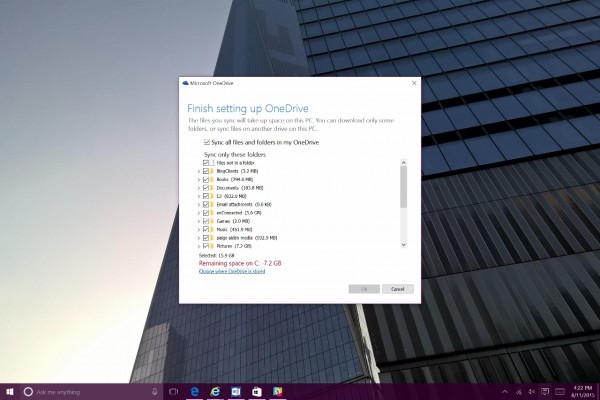Click the Pictures folder icon
This screenshot has height=400, width=600.
[x=212, y=246]
